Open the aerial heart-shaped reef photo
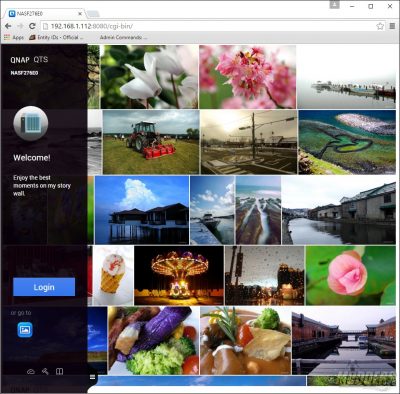The image size is (400, 394). [347, 142]
